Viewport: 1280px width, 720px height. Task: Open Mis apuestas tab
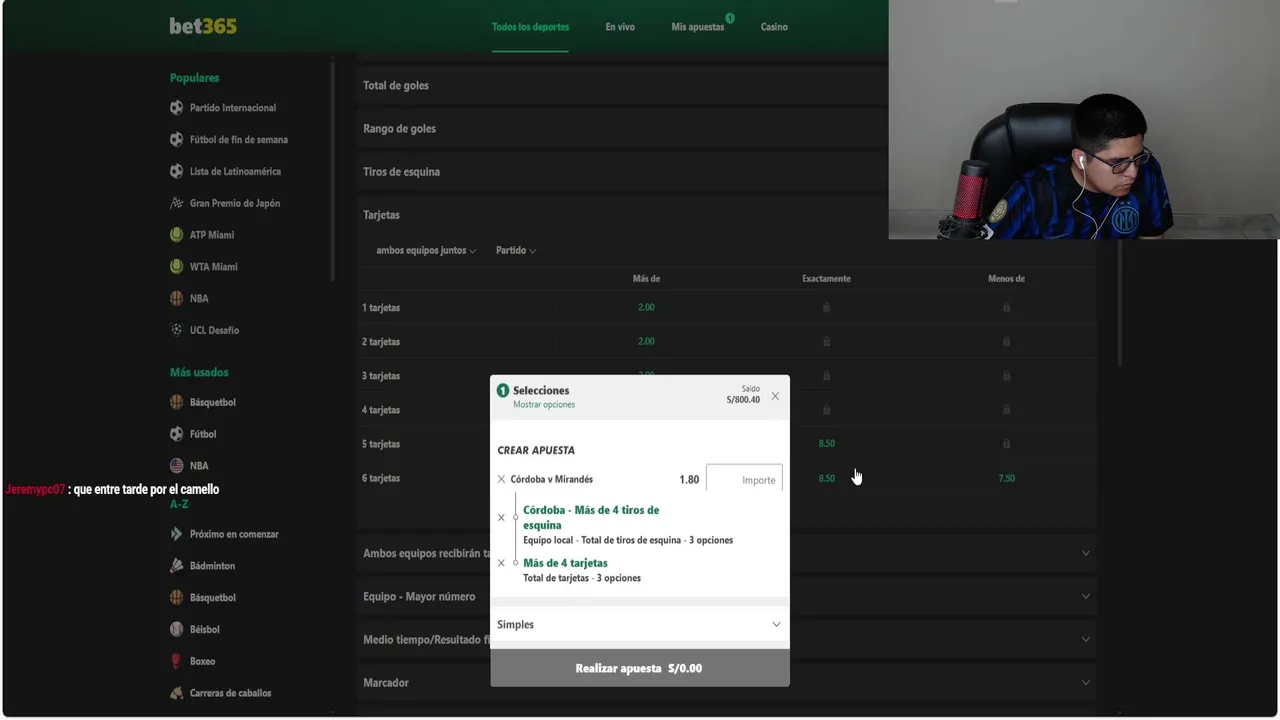(698, 27)
